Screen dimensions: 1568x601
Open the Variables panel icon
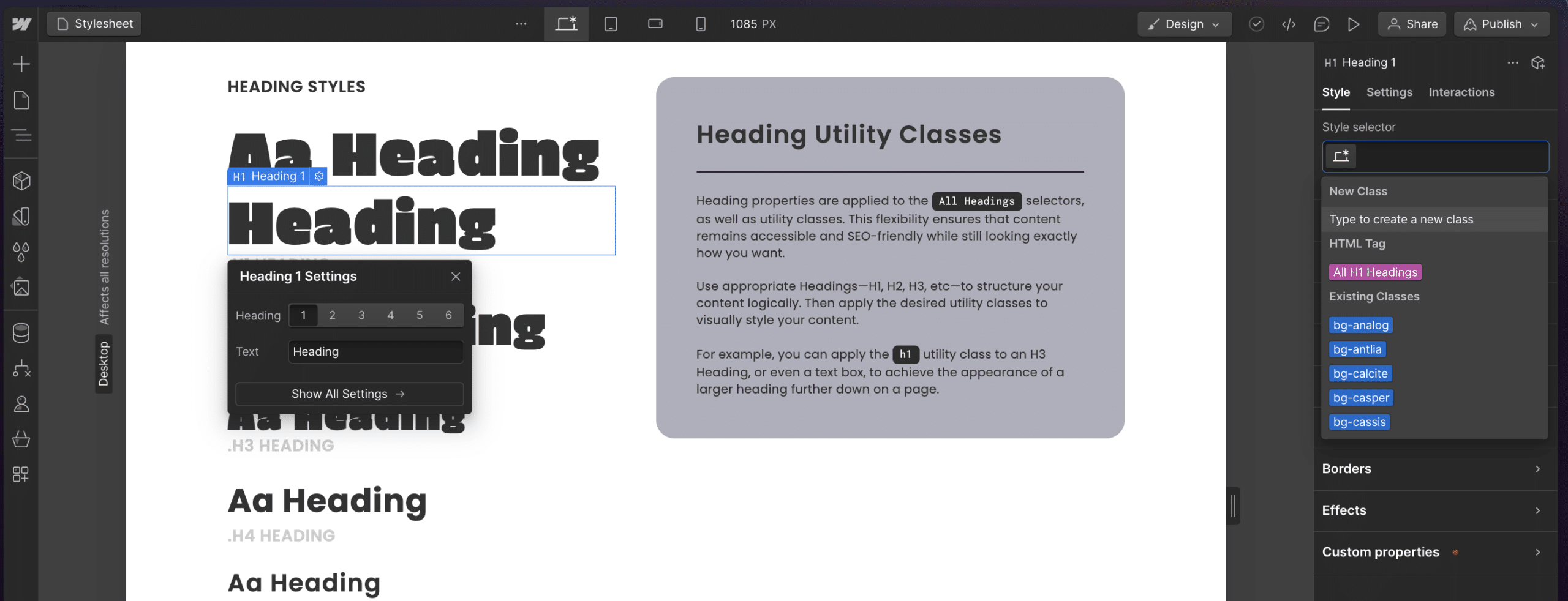coord(21,216)
